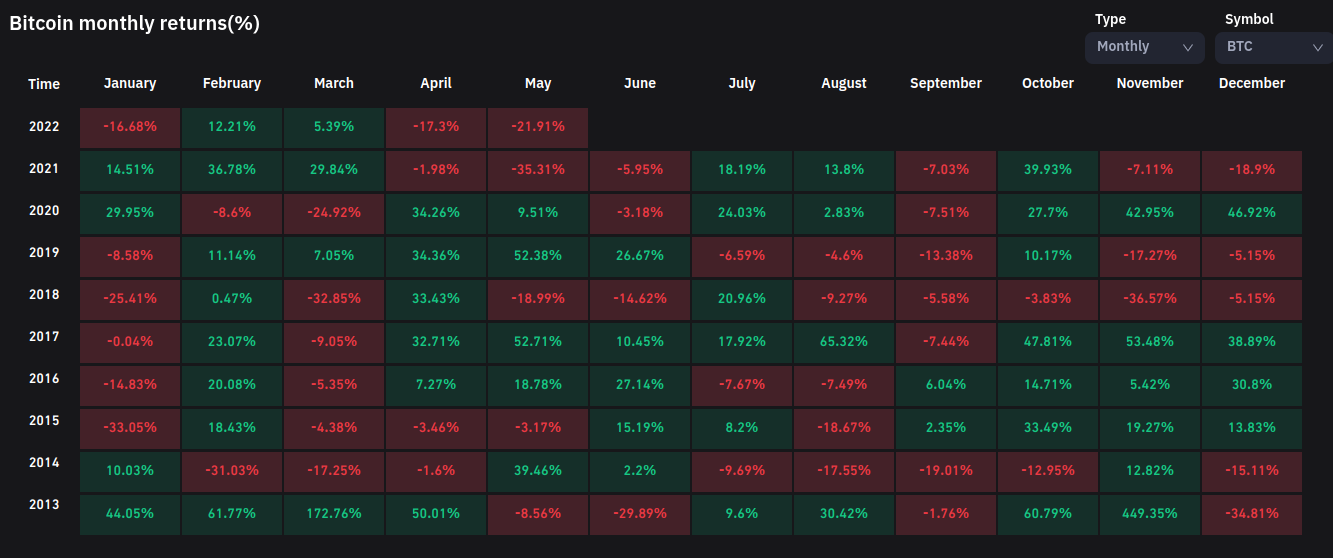Click the -33.05% January 2015 cell
The height and width of the screenshot is (558, 1333).
point(130,428)
